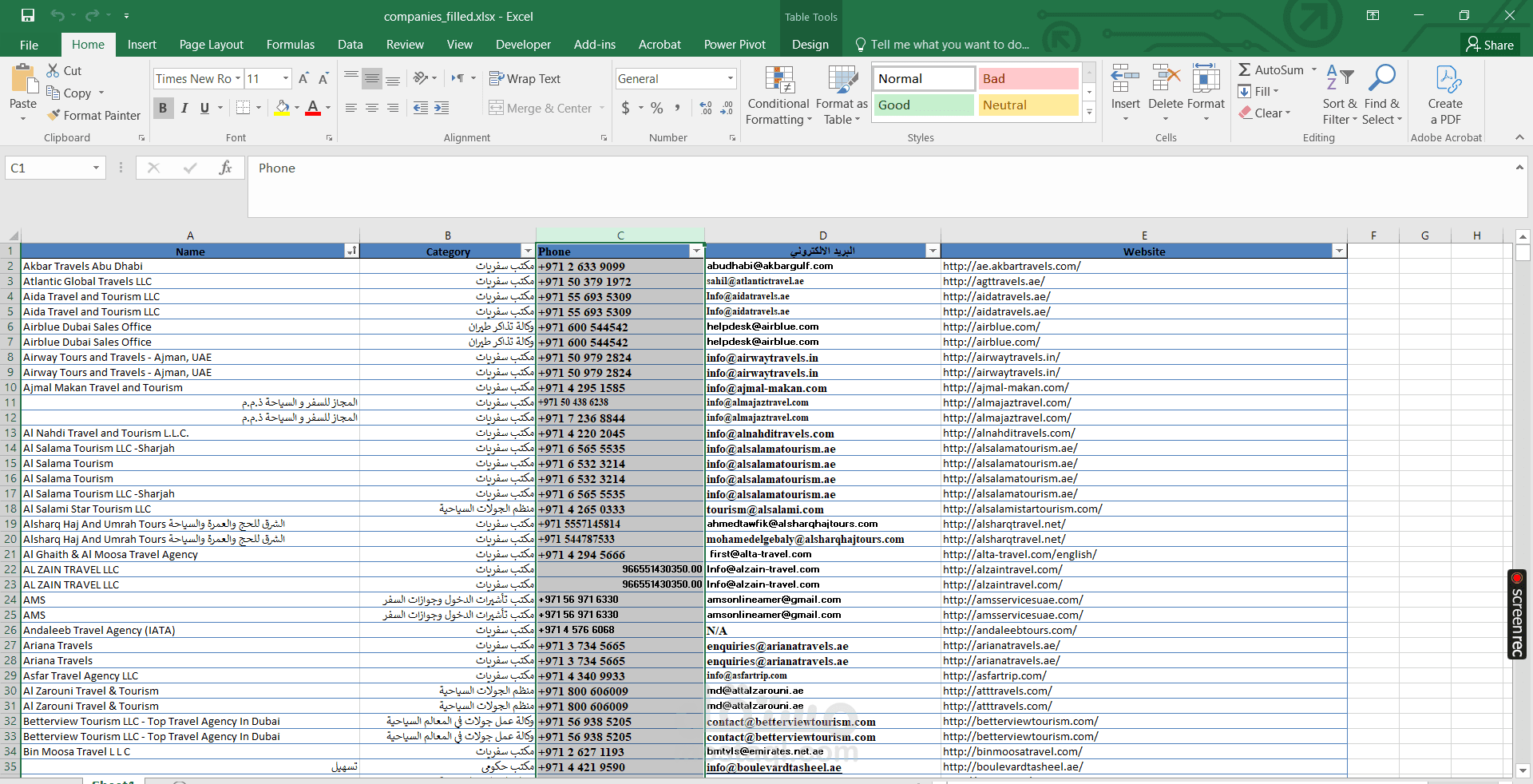This screenshot has height=784, width=1533.
Task: Click the Insert Function fx icon
Action: coord(226,168)
